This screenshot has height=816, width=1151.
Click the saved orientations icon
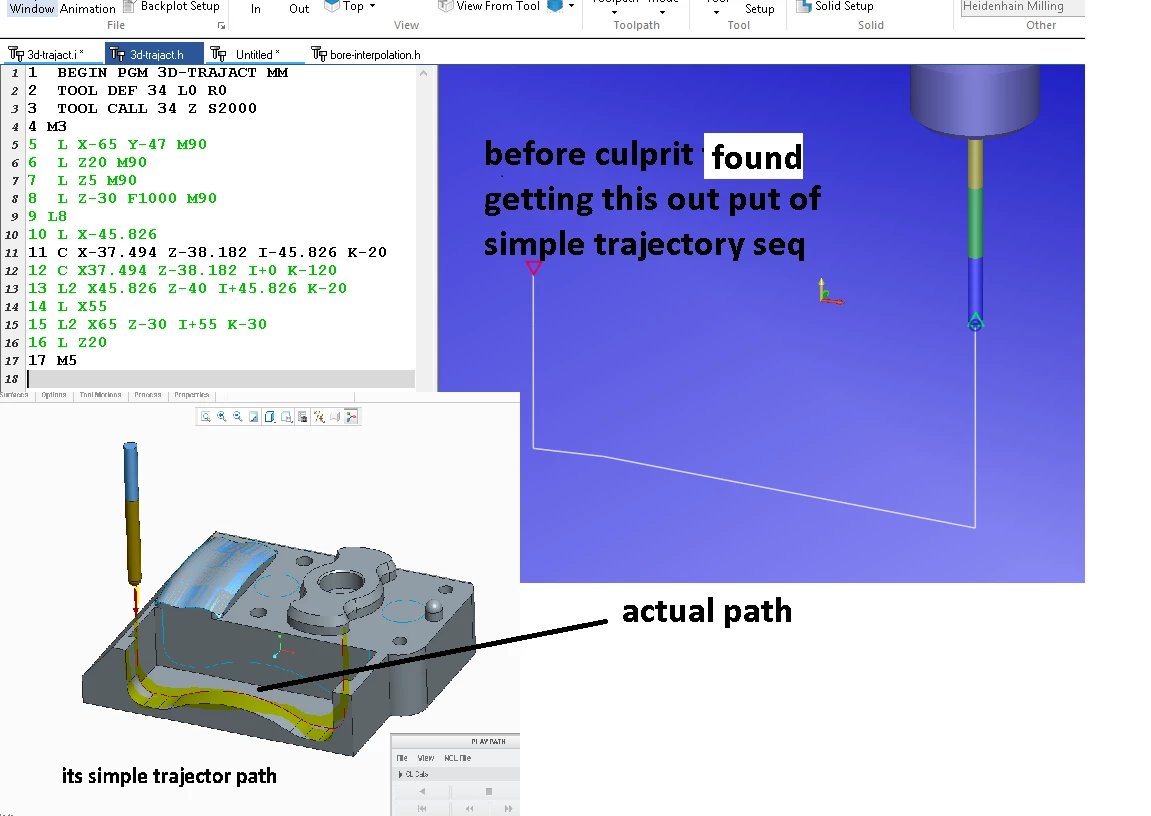click(286, 417)
